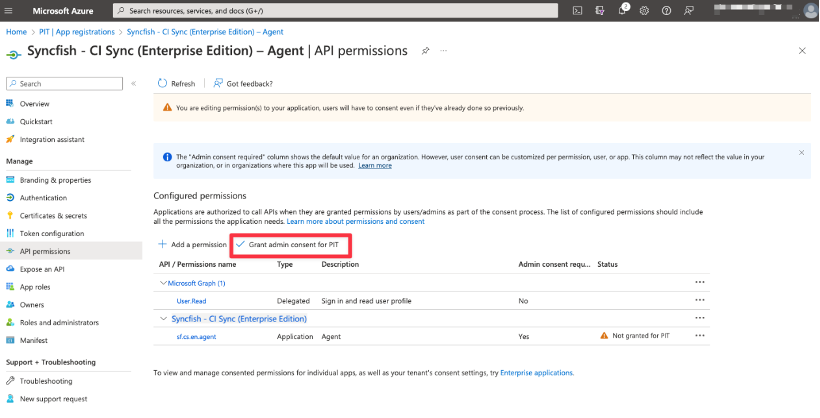Click the Description column header
The height and width of the screenshot is (418, 820).
click(x=340, y=264)
